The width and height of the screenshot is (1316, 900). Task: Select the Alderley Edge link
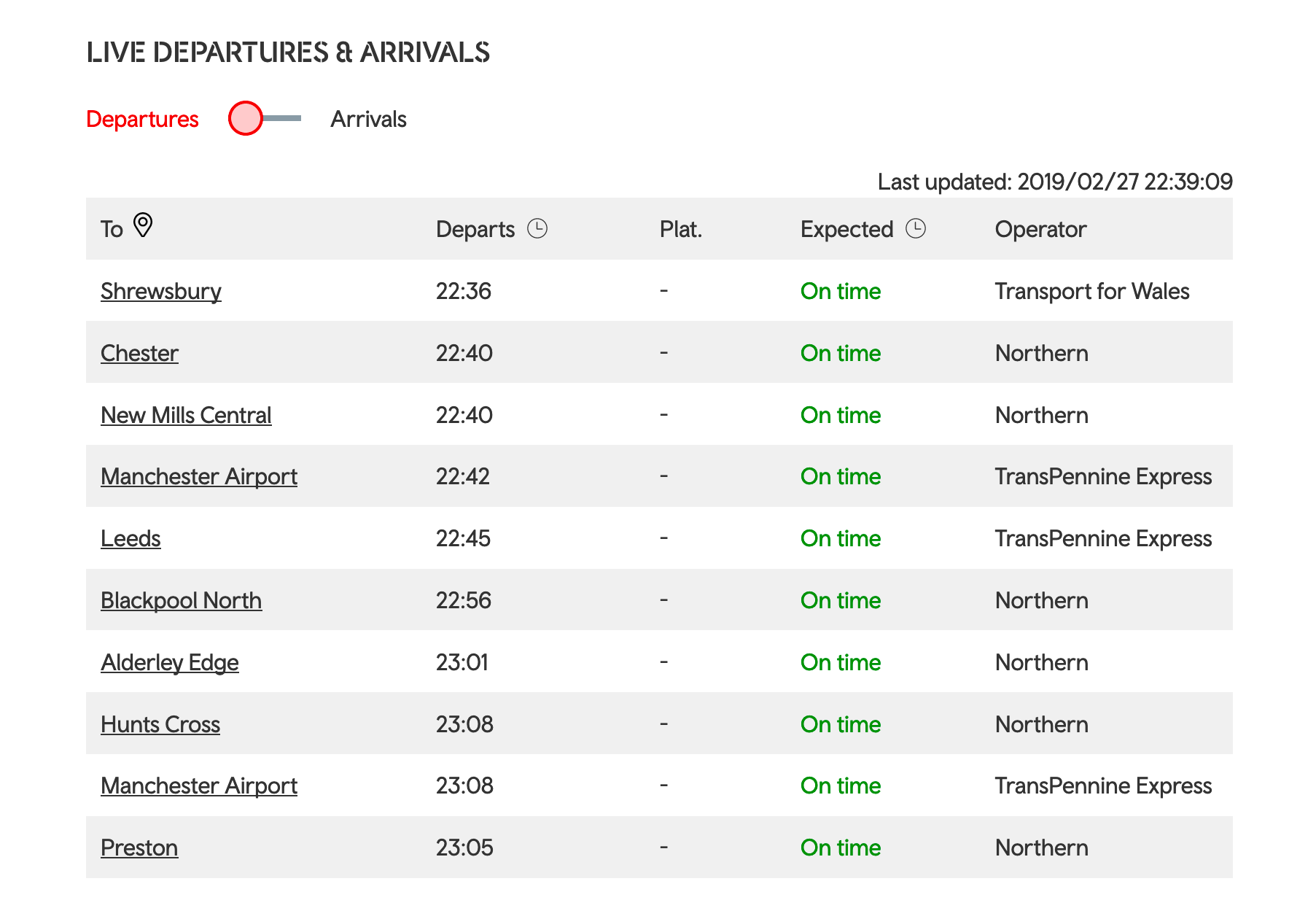(x=170, y=662)
